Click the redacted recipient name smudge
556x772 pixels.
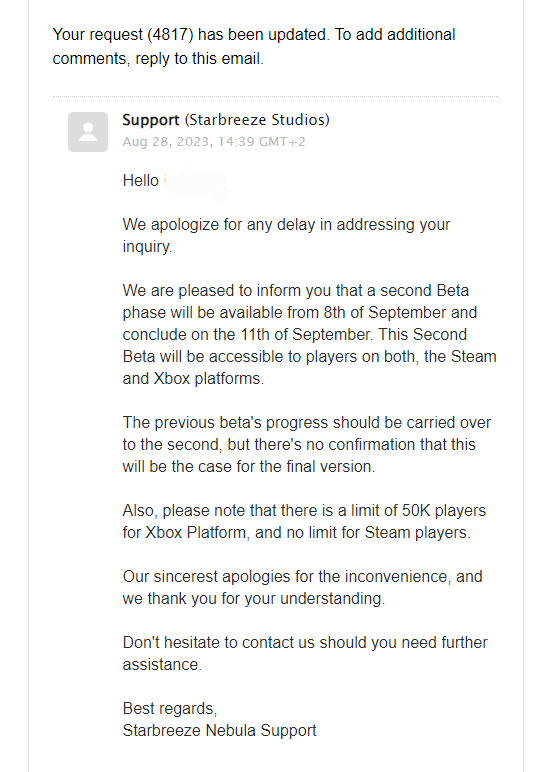click(x=196, y=183)
